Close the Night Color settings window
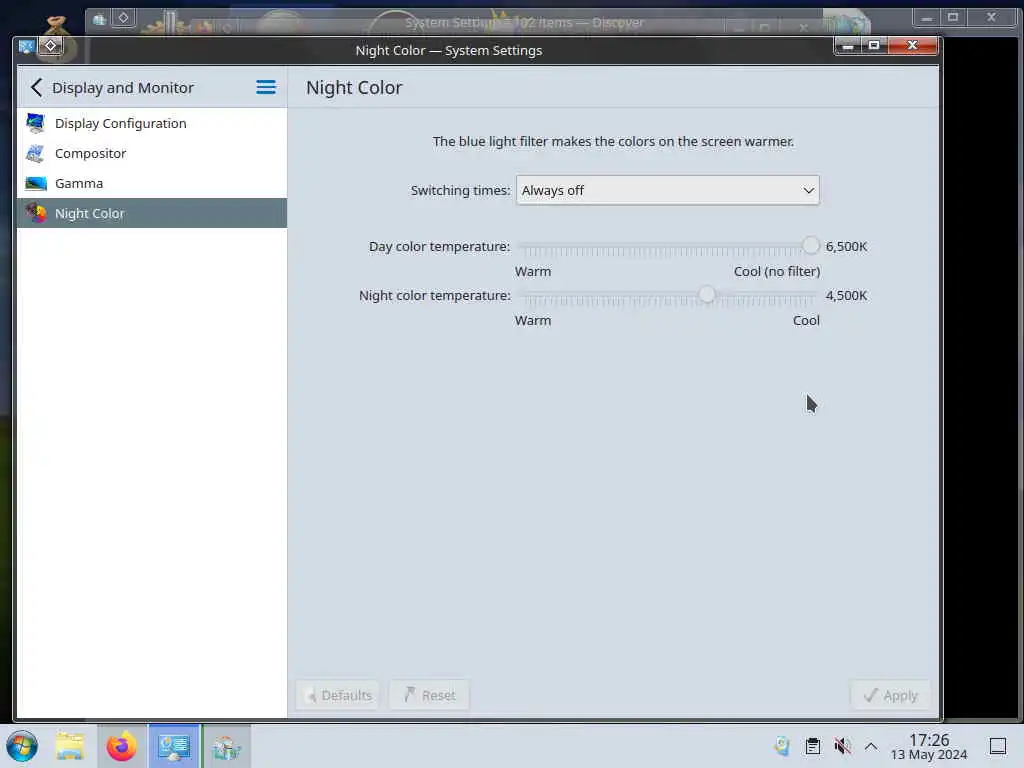Viewport: 1024px width, 768px height. (x=912, y=45)
